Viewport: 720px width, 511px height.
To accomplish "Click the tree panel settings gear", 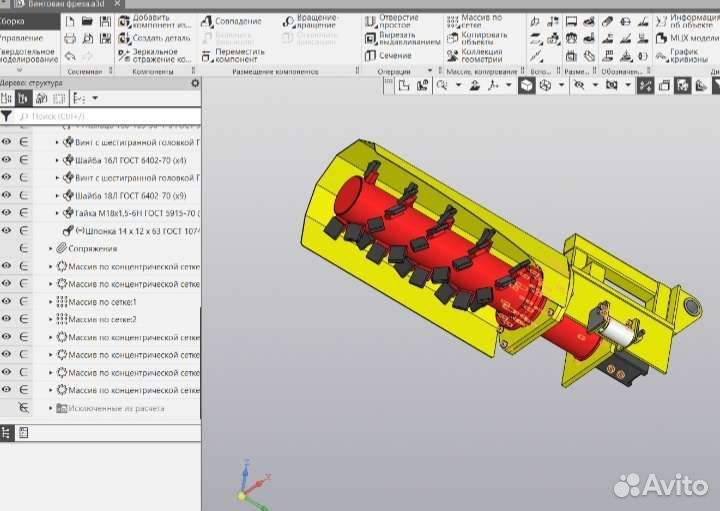I will click(x=195, y=84).
